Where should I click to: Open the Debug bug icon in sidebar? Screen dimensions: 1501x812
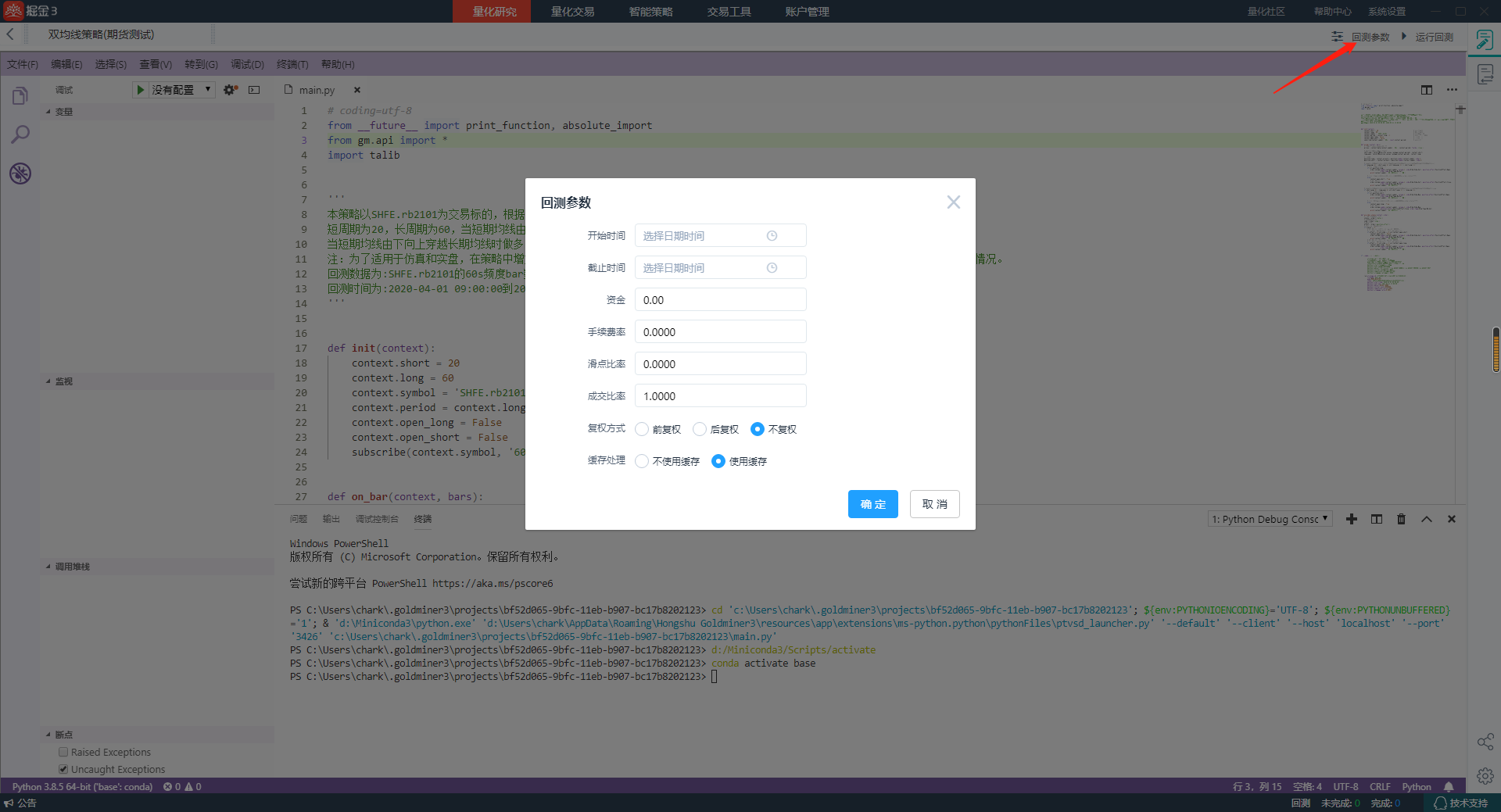(x=20, y=173)
